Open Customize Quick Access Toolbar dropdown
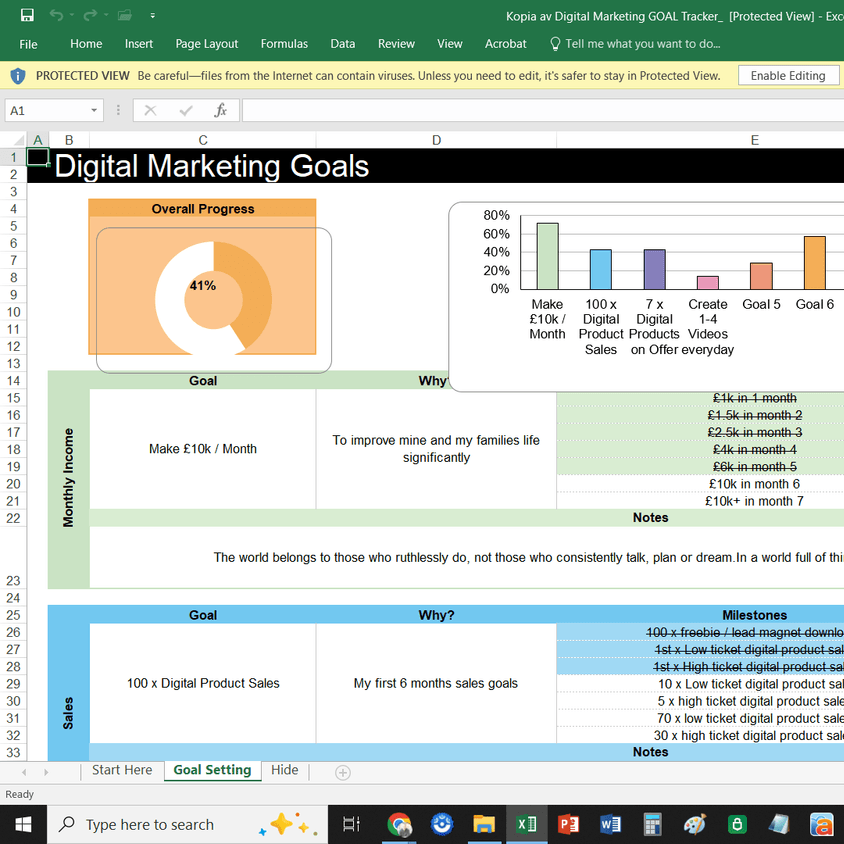Image resolution: width=844 pixels, height=844 pixels. click(x=153, y=16)
